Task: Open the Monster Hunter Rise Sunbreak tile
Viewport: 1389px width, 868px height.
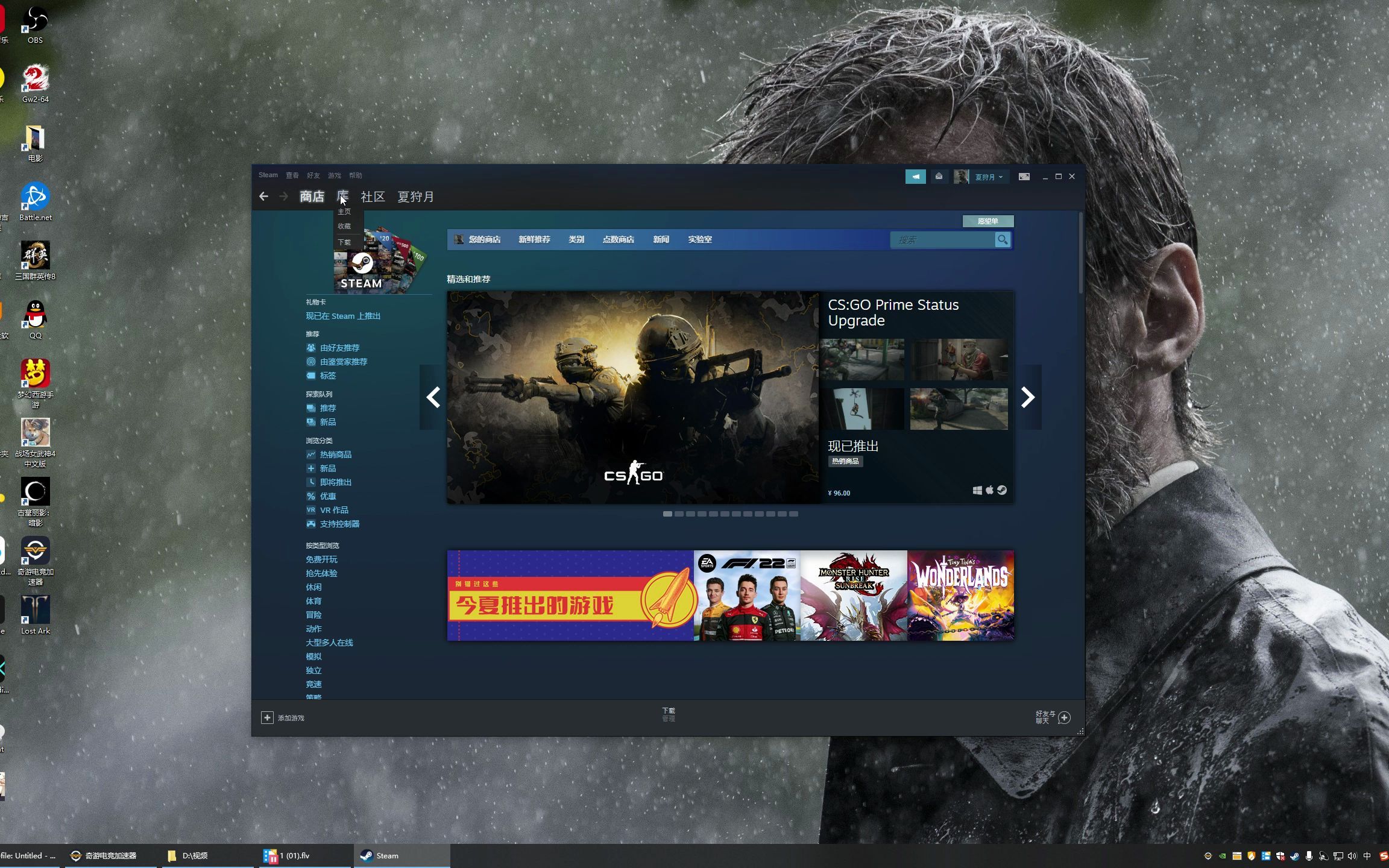Action: point(854,596)
